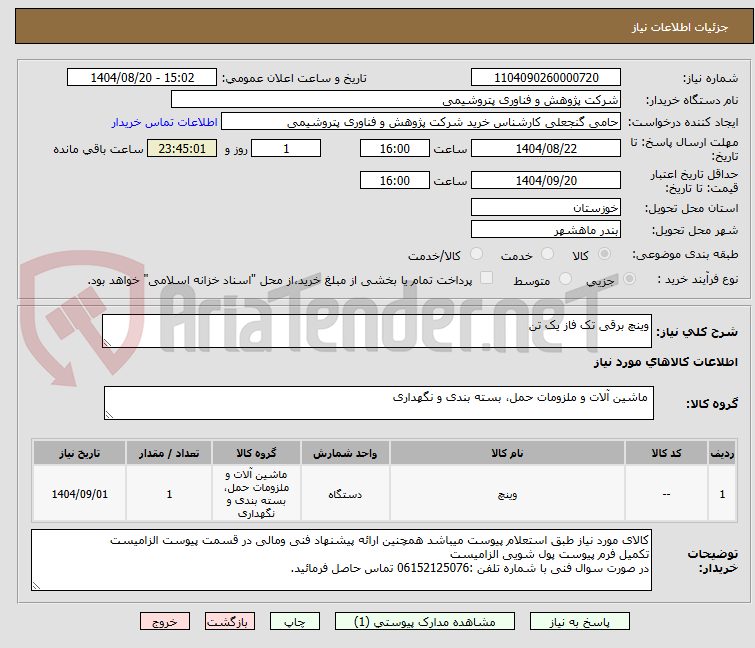The height and width of the screenshot is (648, 755).
Task: Click the ردیف column header
Action: [x=722, y=453]
